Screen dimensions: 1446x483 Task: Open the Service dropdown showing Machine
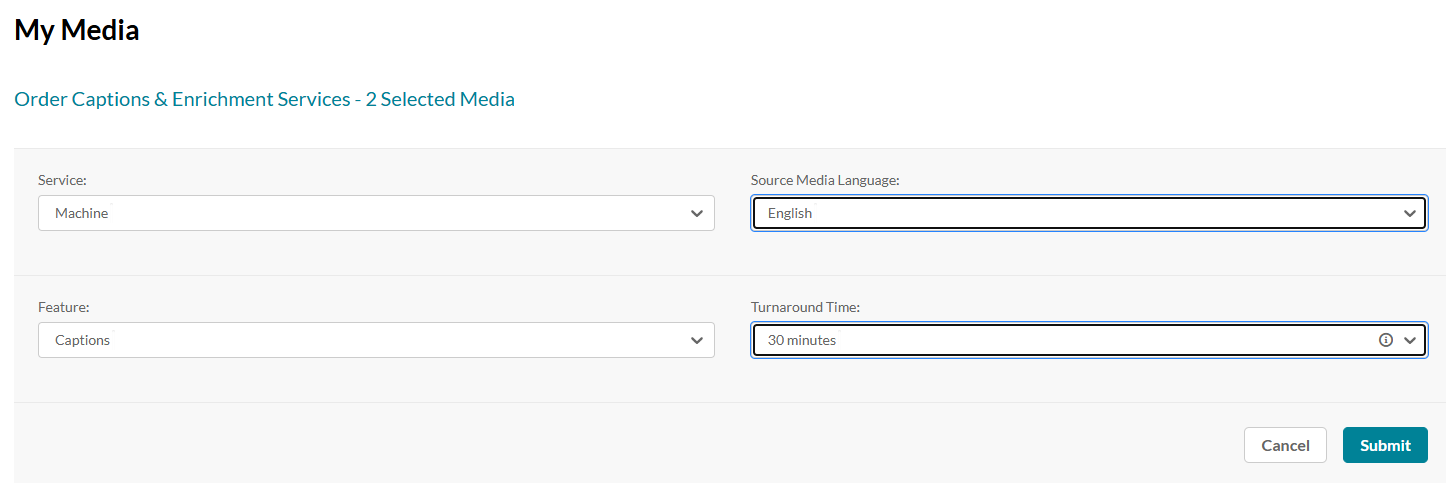coord(376,213)
